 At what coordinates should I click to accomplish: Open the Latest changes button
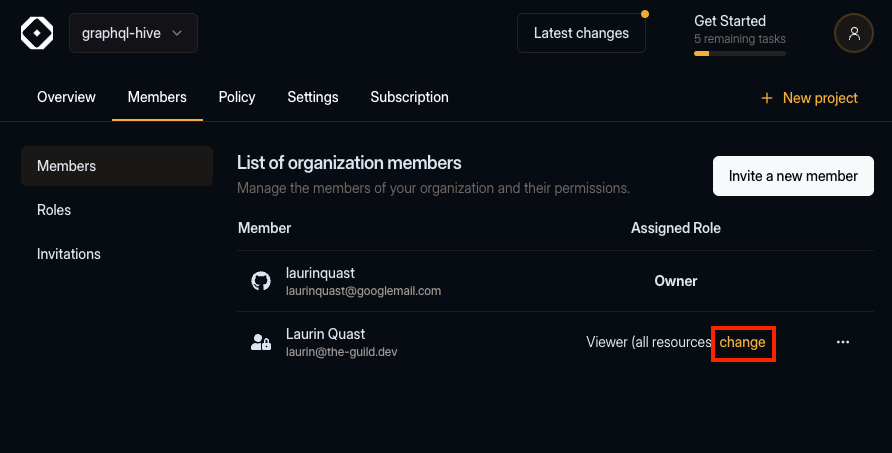click(581, 33)
